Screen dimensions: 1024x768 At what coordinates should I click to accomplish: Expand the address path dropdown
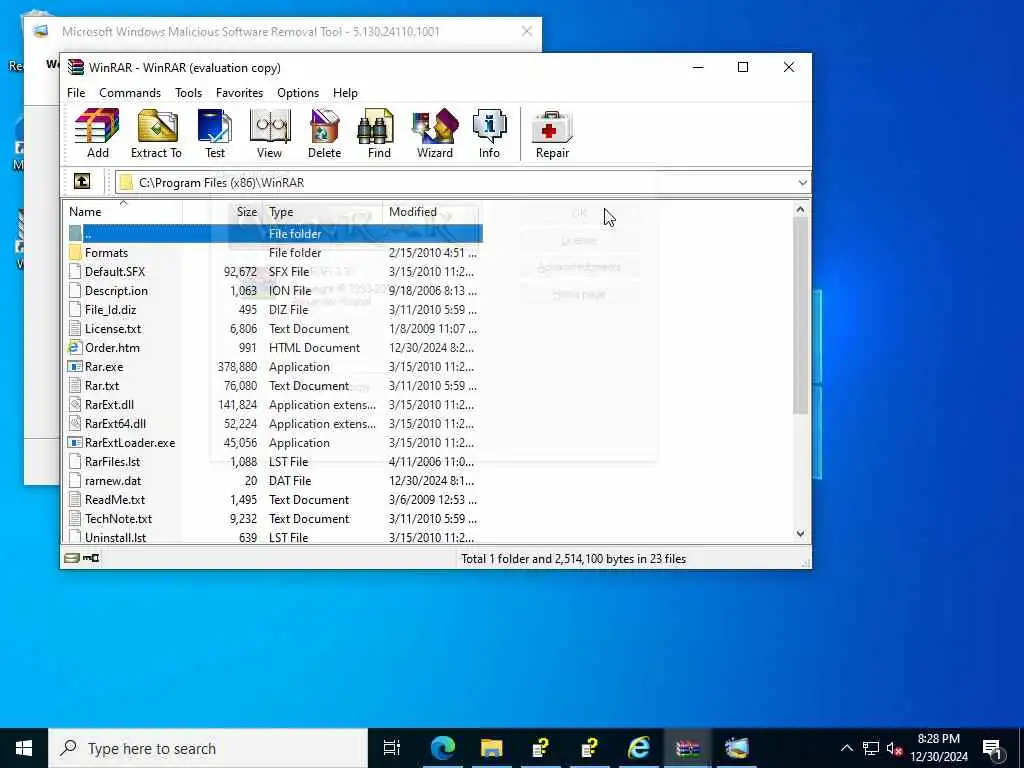pos(803,183)
